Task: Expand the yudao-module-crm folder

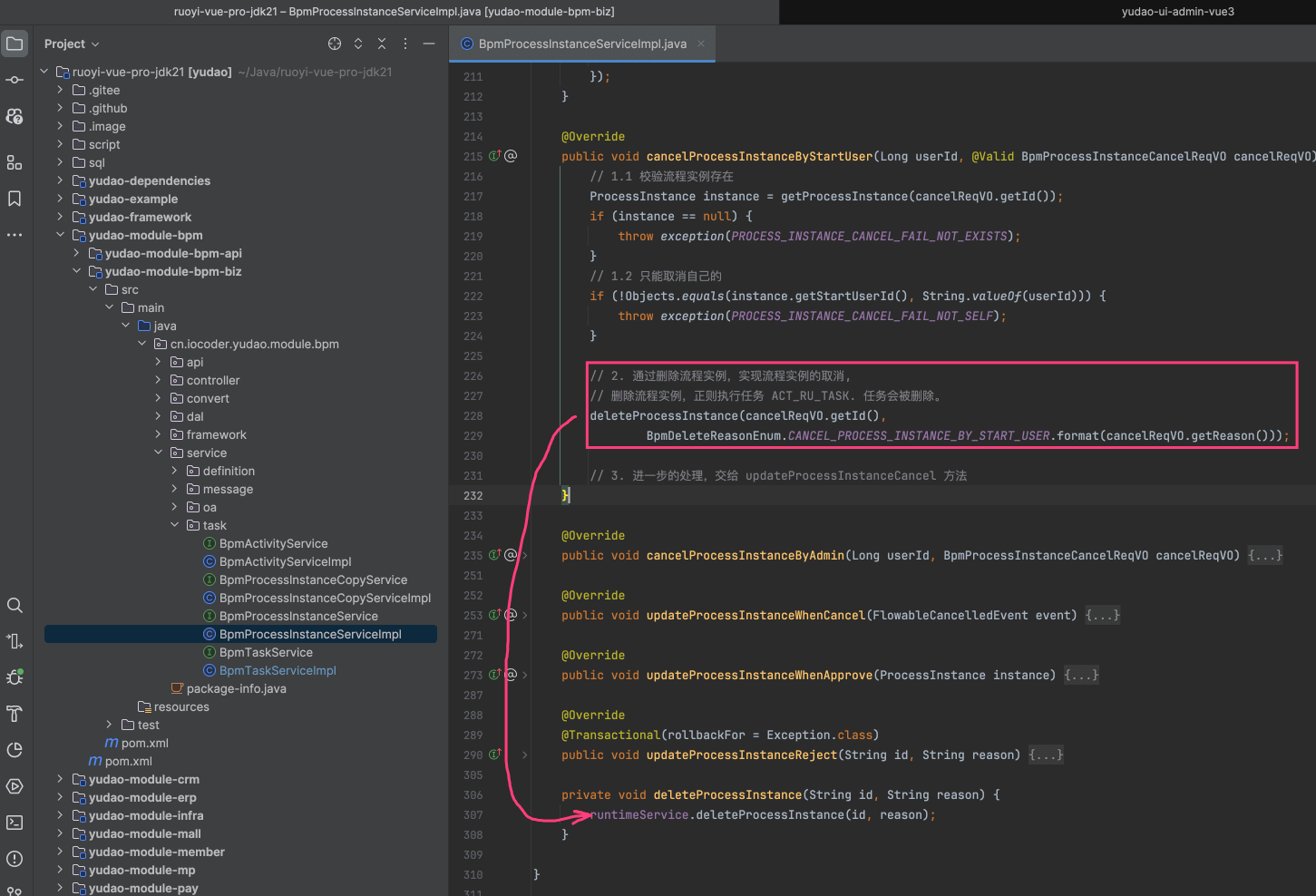Action: click(61, 779)
